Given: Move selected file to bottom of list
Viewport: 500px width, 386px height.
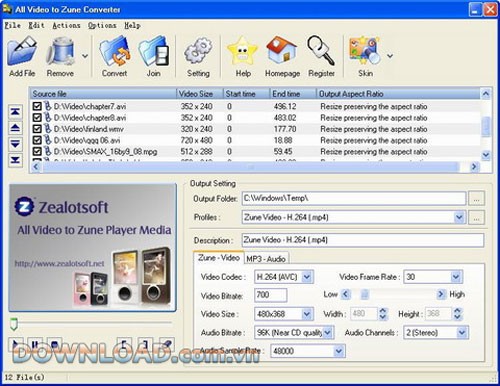Looking at the screenshot, I should pyautogui.click(x=15, y=160).
